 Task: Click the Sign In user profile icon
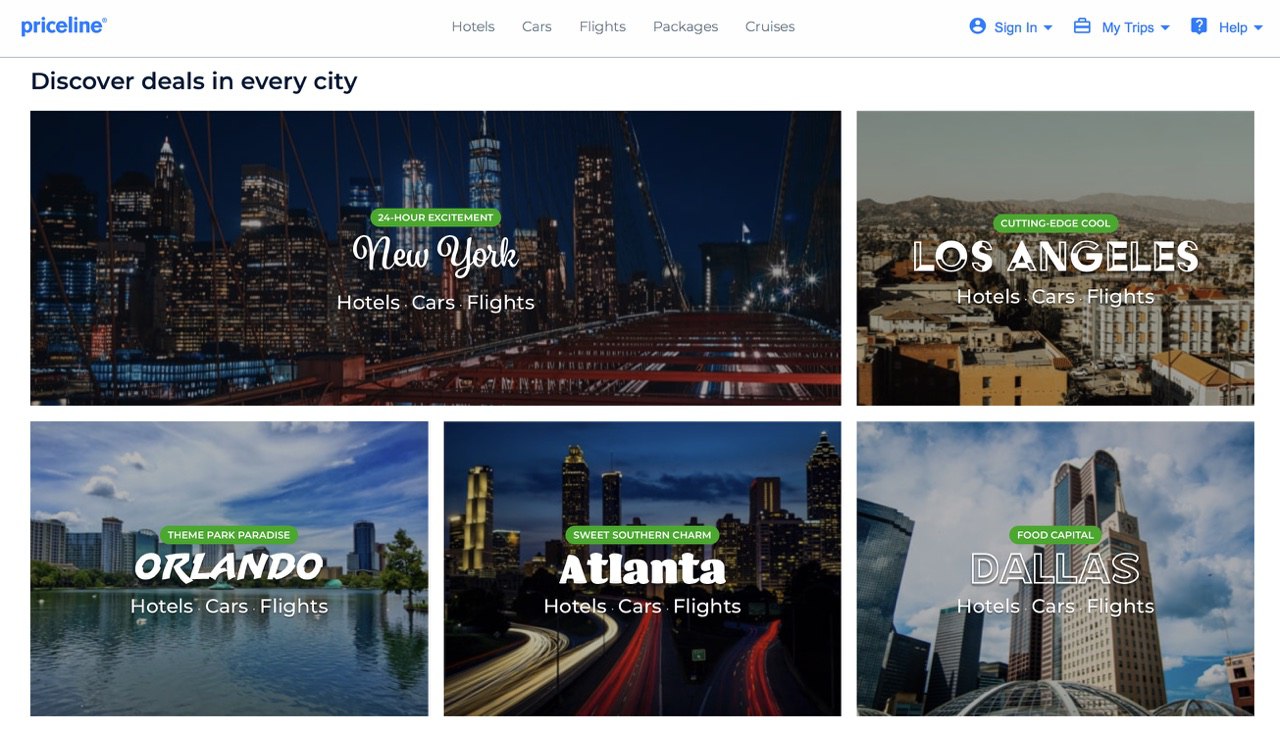click(978, 26)
